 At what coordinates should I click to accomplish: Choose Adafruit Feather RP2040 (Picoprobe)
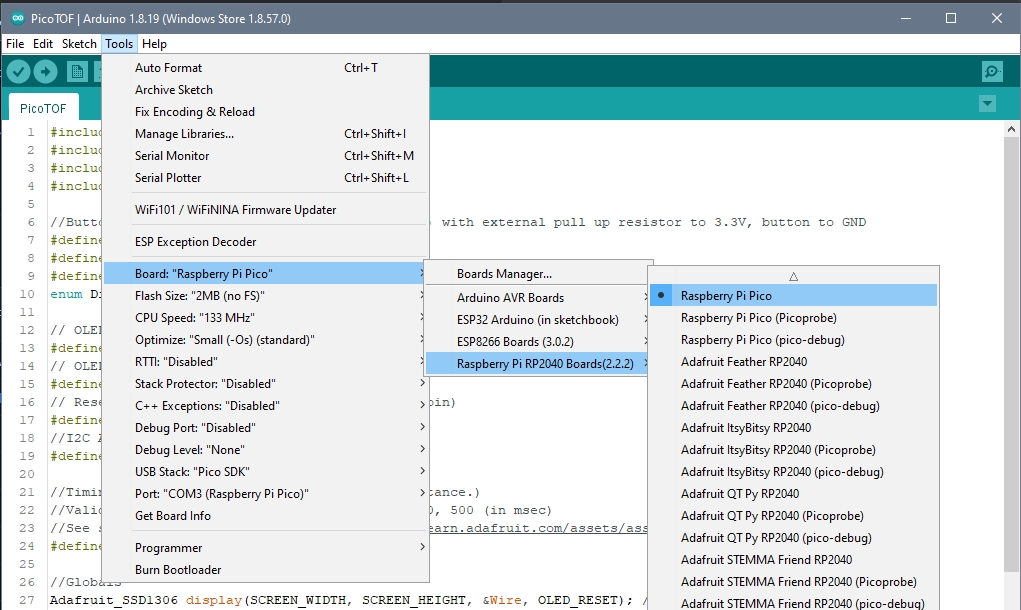click(794, 384)
